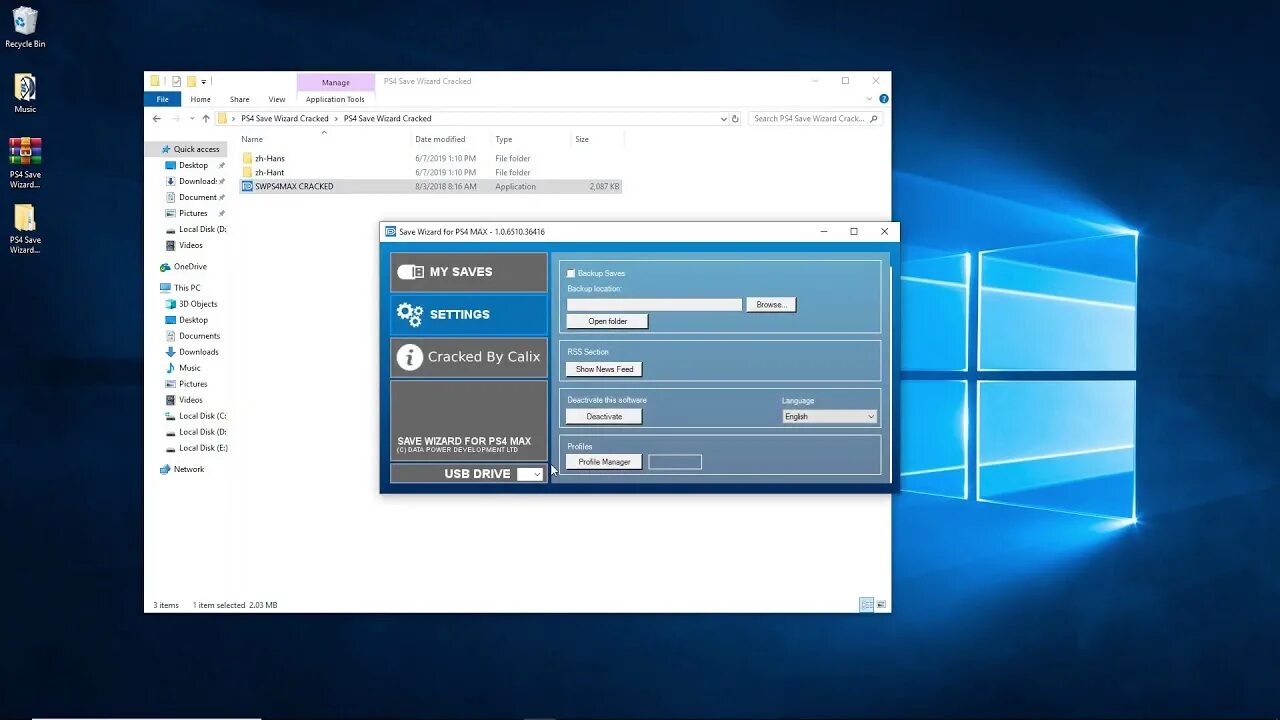
Task: Open the USB DRIVE dropdown
Action: (530, 474)
